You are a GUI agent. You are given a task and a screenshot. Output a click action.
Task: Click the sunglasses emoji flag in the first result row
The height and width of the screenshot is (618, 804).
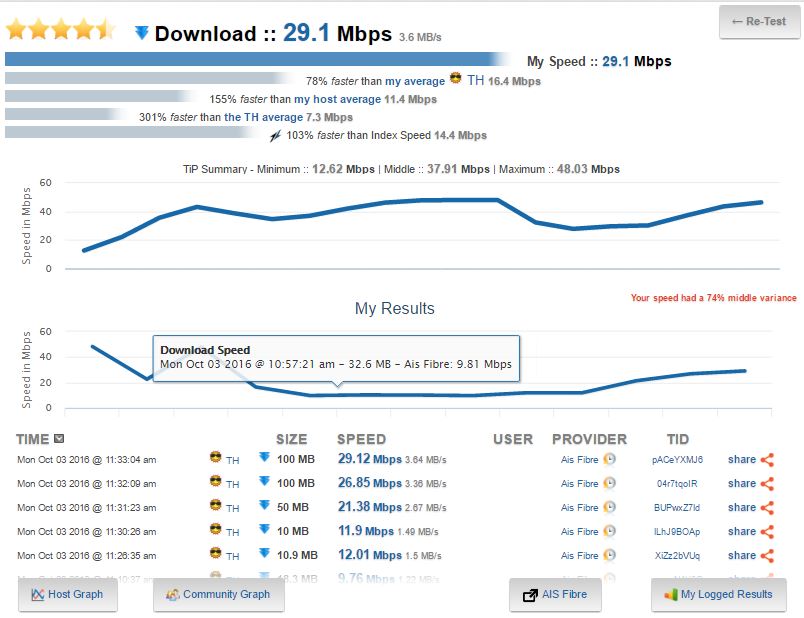(x=215, y=459)
